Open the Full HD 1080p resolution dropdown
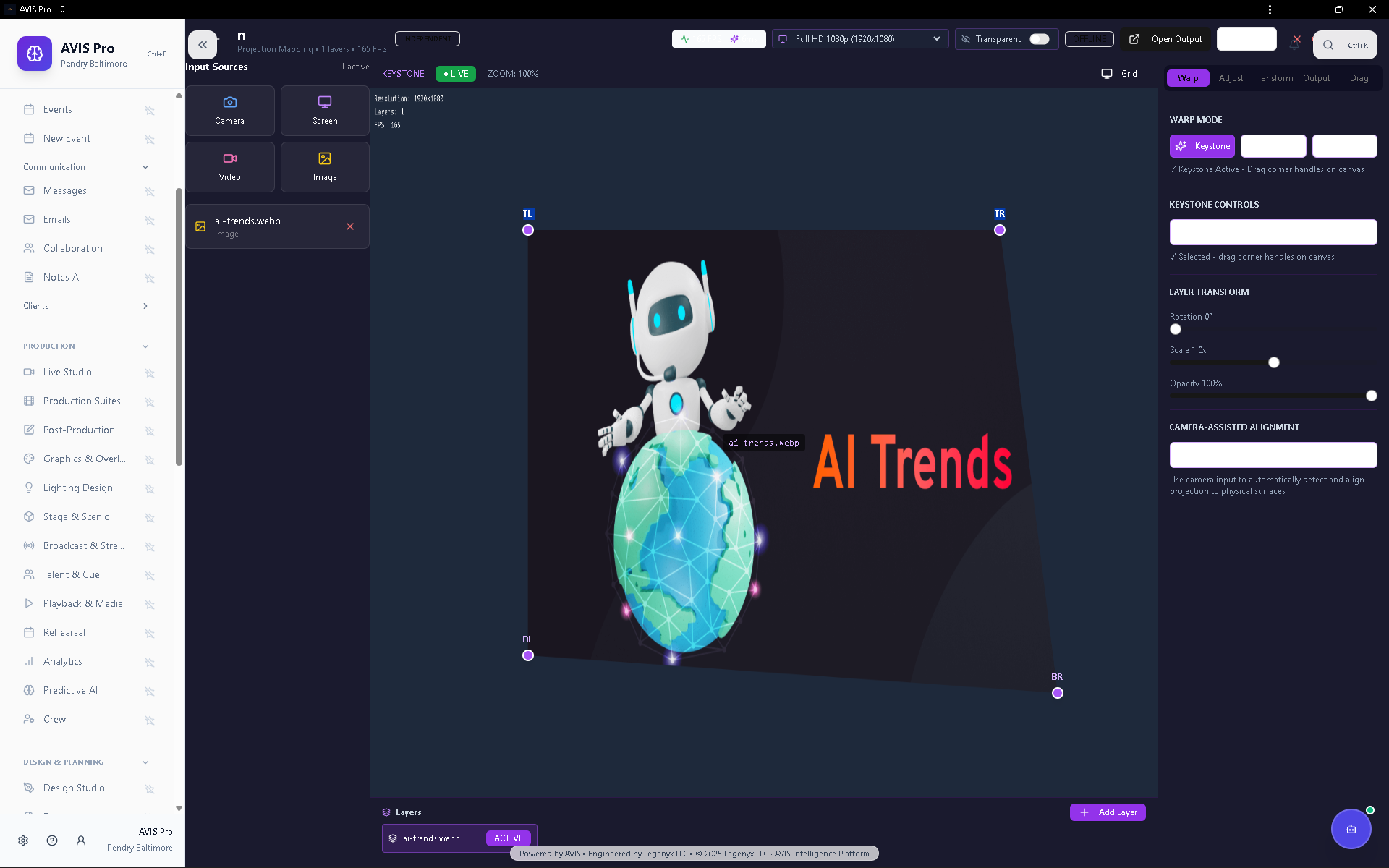This screenshot has height=868, width=1389. click(x=859, y=39)
